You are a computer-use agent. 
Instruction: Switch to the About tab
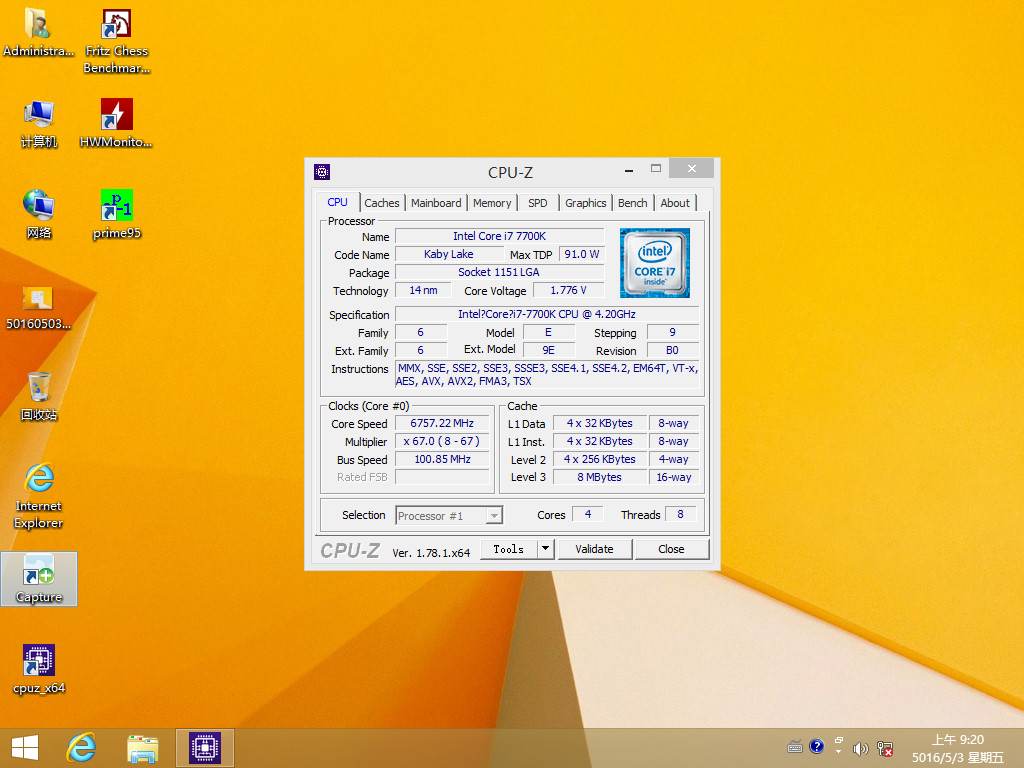[675, 203]
